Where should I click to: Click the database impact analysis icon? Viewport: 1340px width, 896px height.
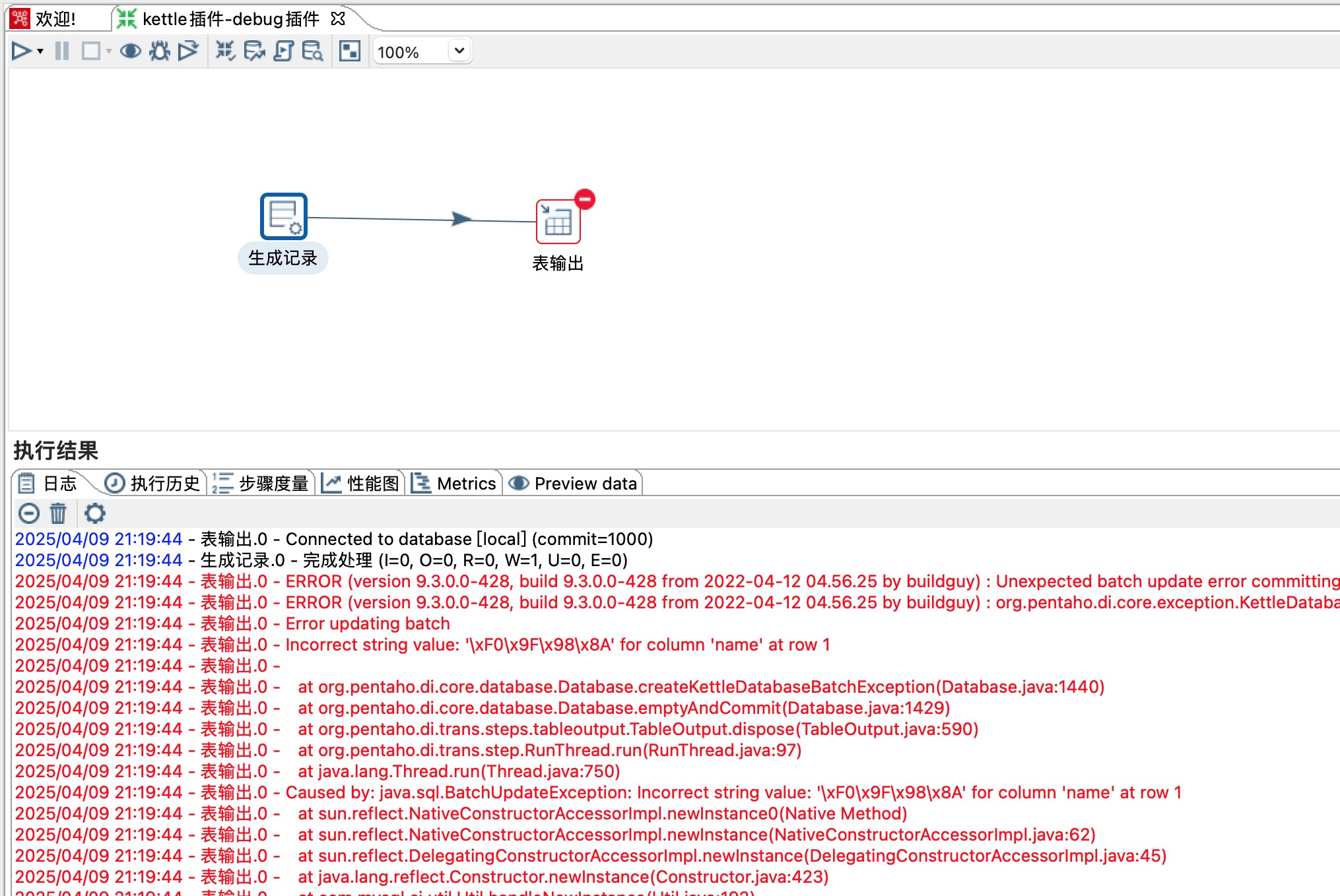pos(254,51)
